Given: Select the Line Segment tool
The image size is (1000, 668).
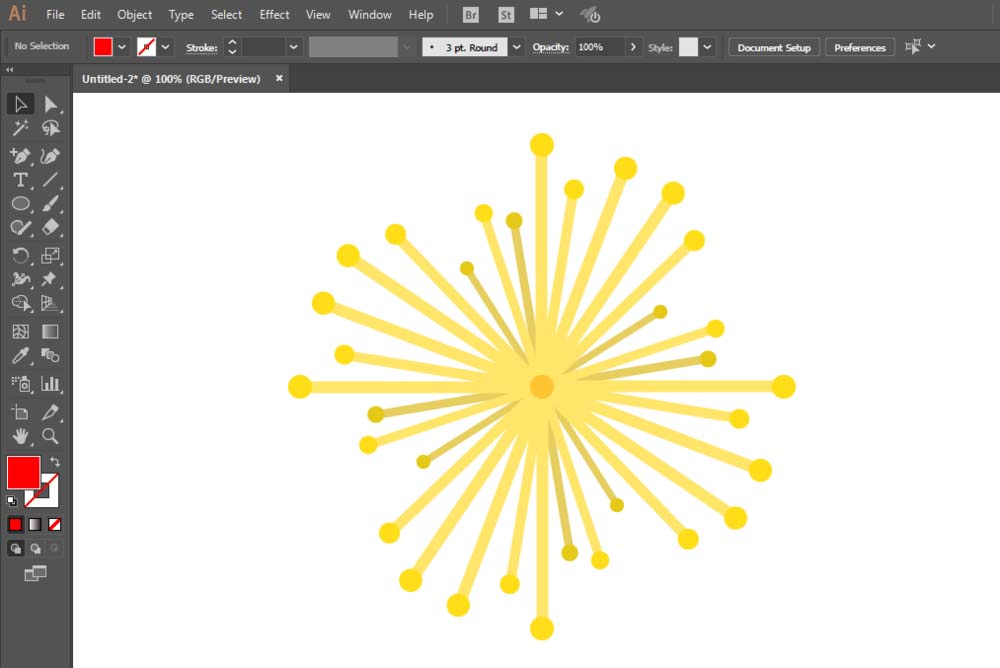Looking at the screenshot, I should coord(50,180).
